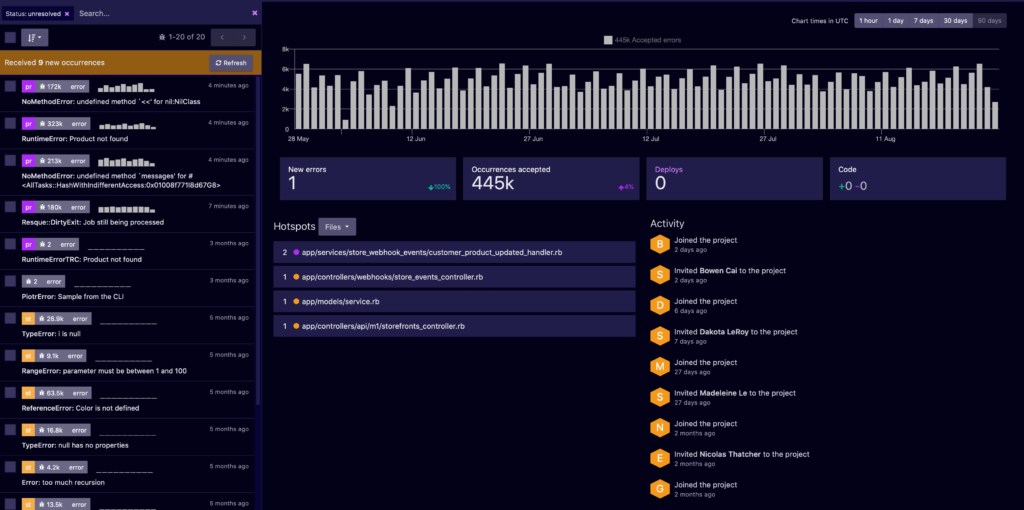Switch chart range to 7 days
The height and width of the screenshot is (510, 1024).
[x=923, y=21]
